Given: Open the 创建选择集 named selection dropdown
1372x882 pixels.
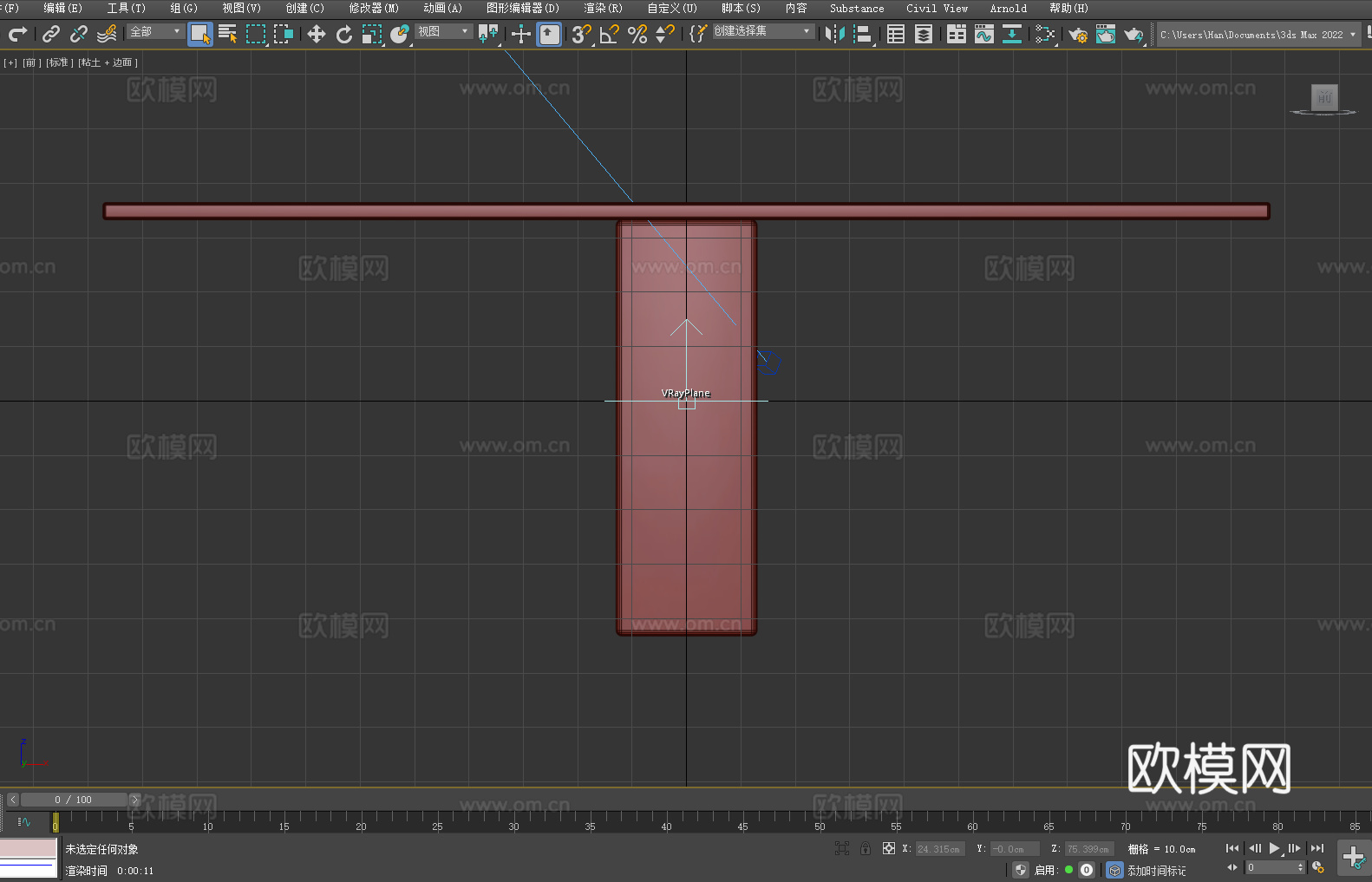Looking at the screenshot, I should coord(762,31).
